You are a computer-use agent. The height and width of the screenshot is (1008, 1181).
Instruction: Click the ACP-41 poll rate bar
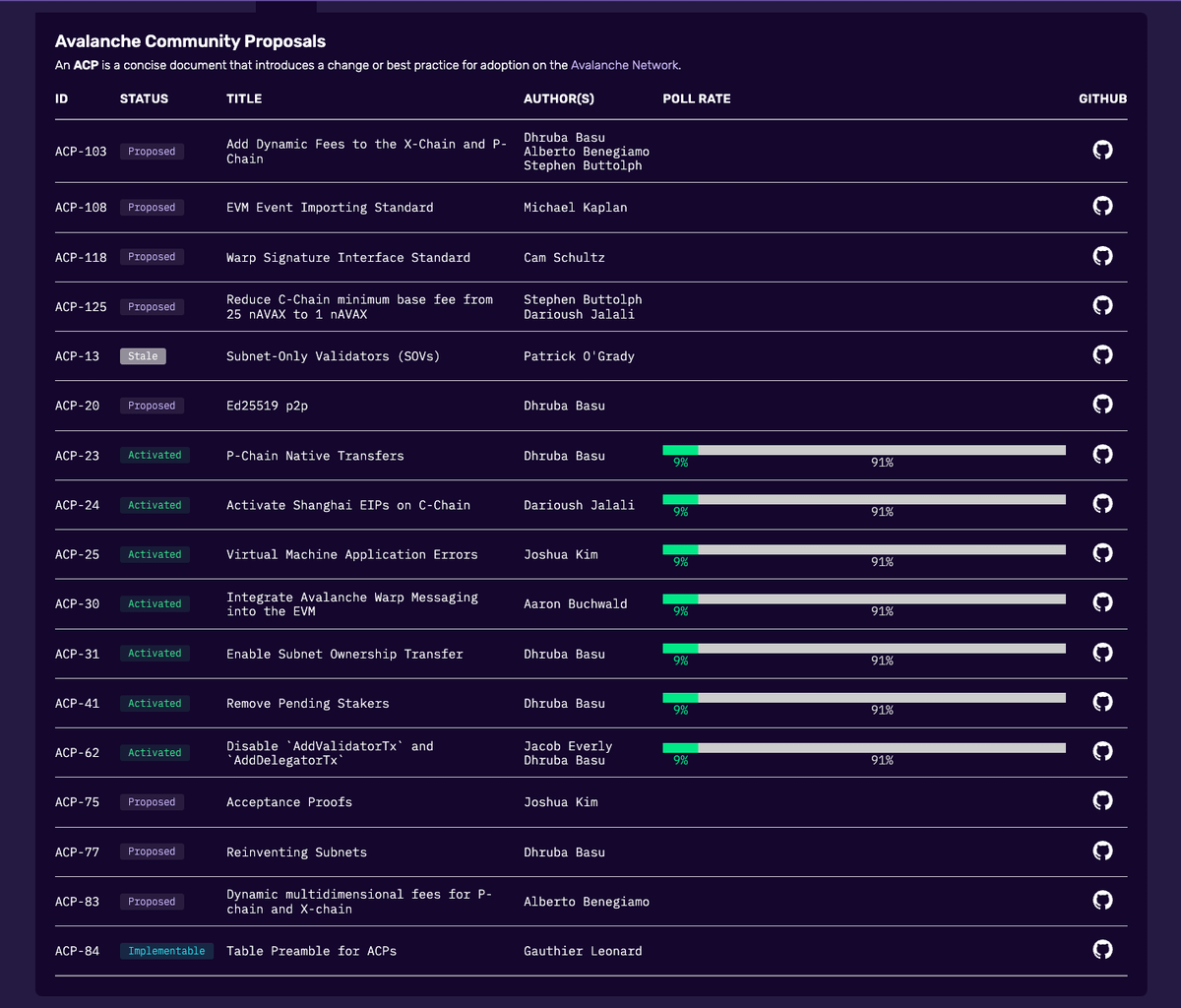click(864, 698)
